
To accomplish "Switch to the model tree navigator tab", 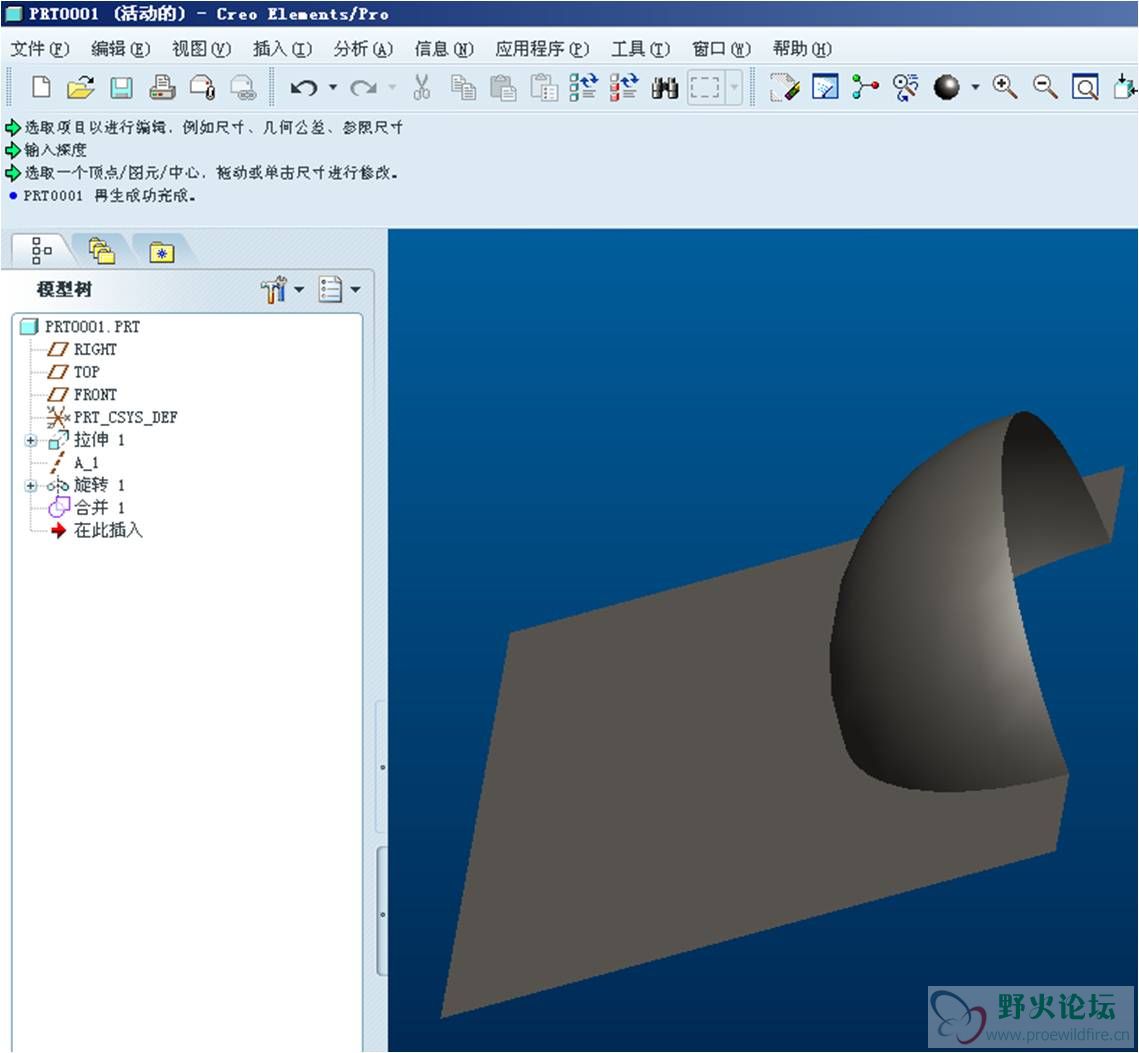I will click(41, 251).
